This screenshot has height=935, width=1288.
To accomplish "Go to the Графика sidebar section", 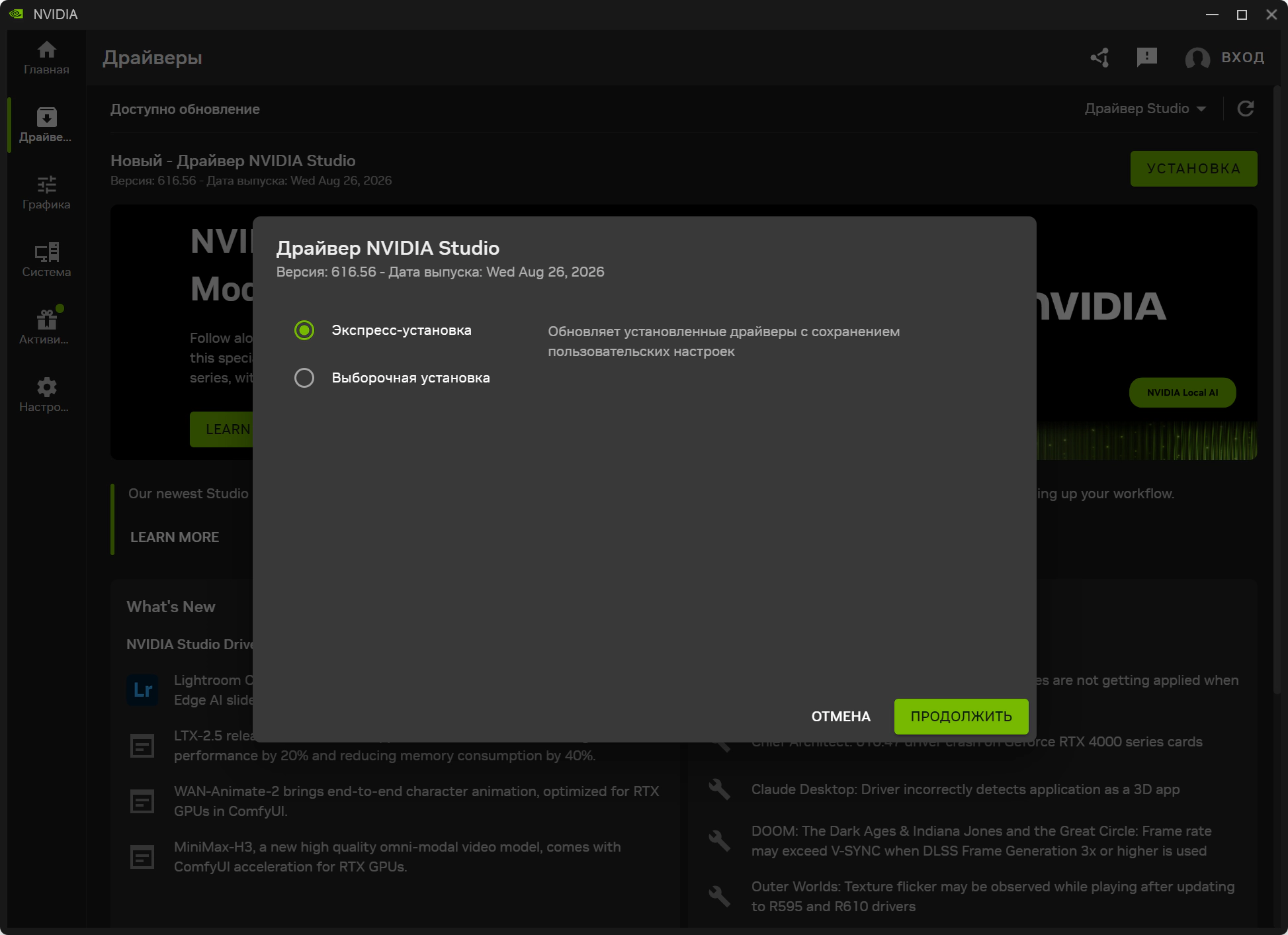I will coord(46,193).
